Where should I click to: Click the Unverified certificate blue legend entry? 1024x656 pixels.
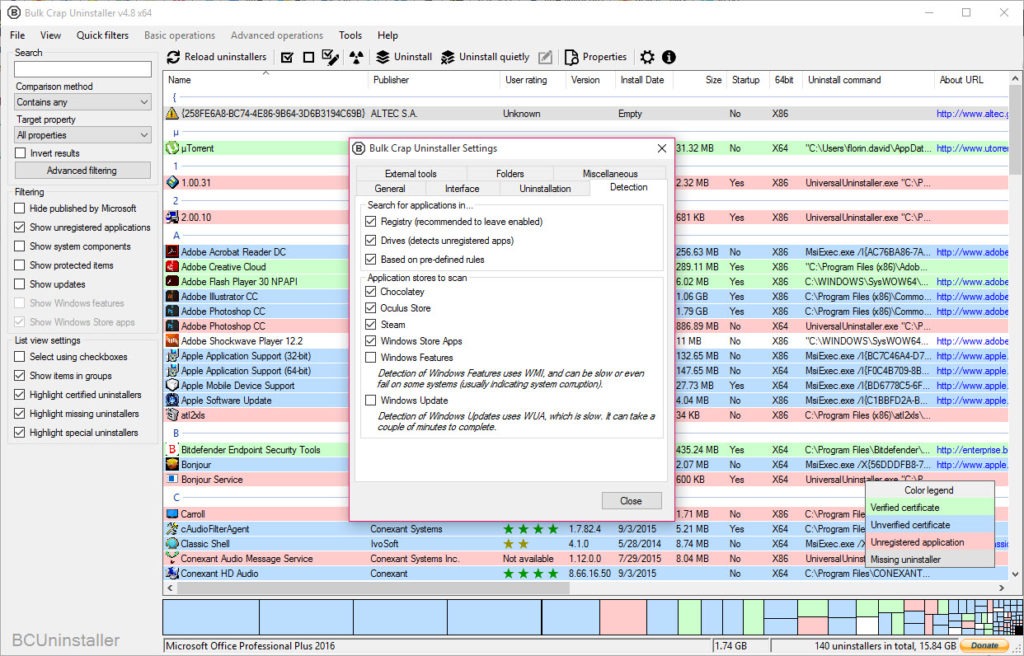point(929,525)
